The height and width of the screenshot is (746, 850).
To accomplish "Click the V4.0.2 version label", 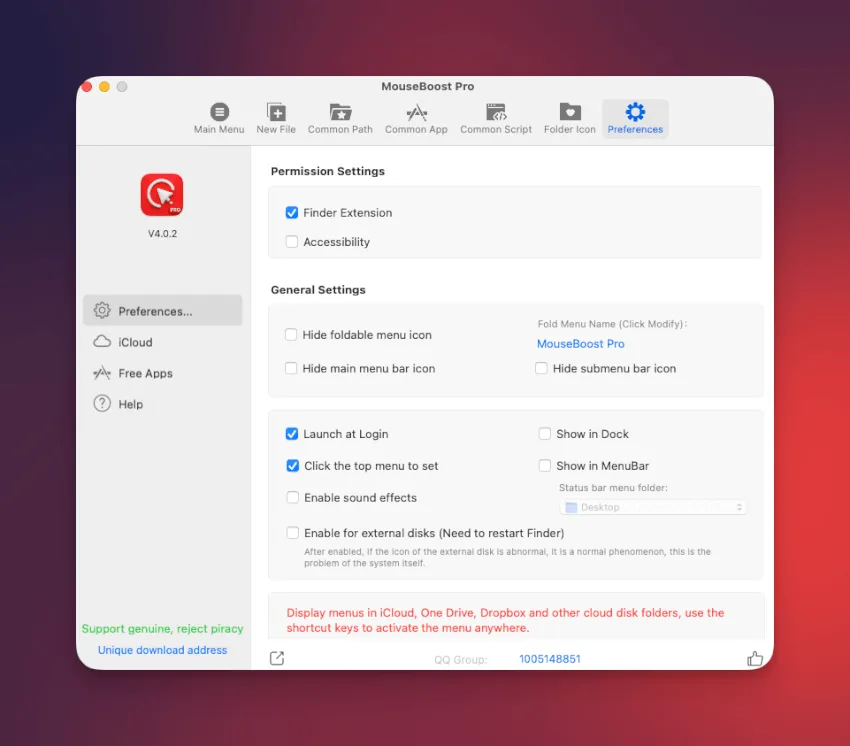I will (162, 234).
